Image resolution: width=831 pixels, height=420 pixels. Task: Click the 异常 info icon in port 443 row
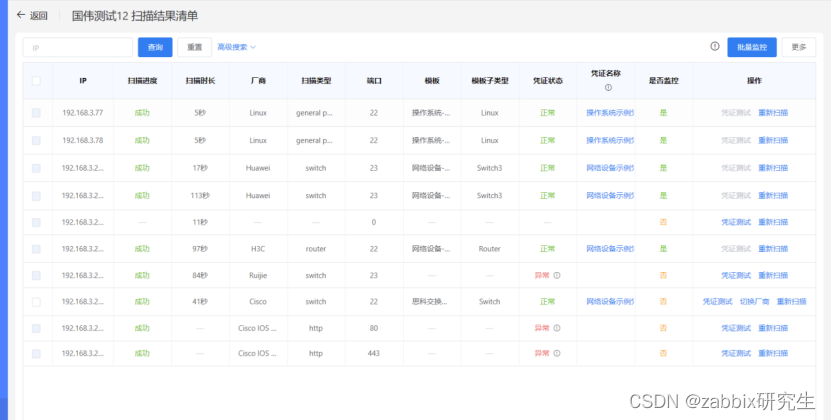point(556,353)
